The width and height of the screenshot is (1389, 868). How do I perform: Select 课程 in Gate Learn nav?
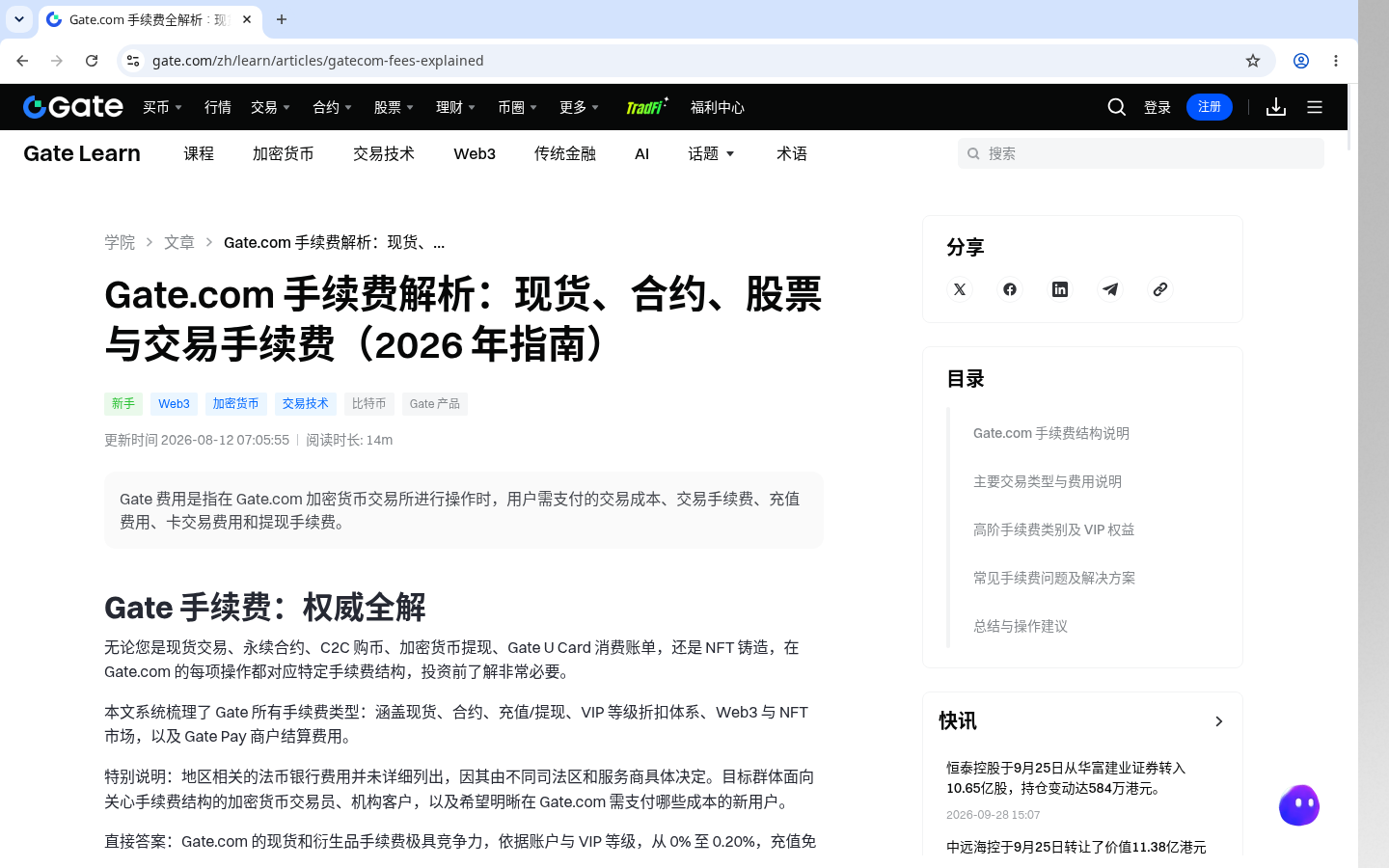coord(199,153)
